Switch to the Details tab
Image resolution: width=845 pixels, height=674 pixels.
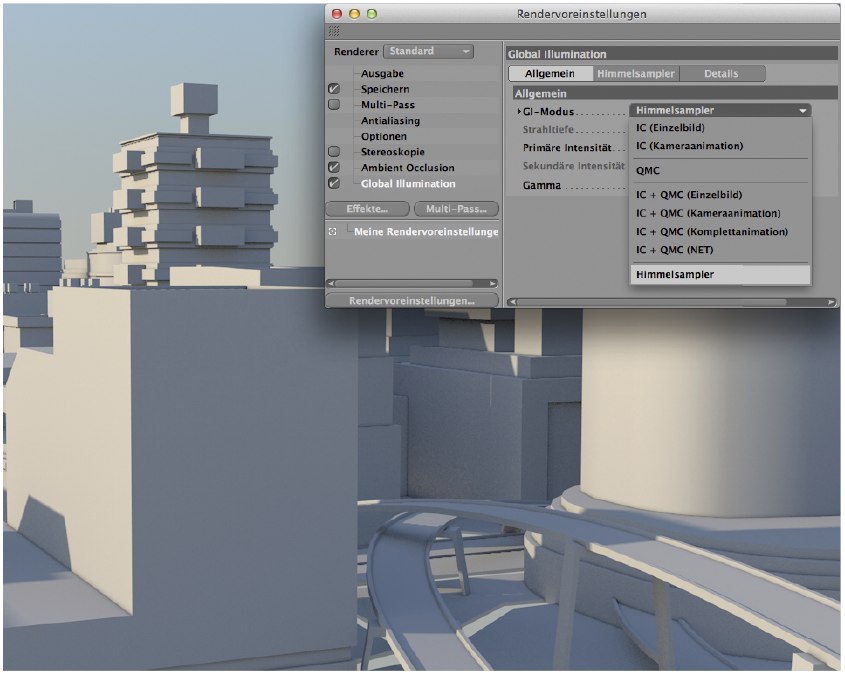pyautogui.click(x=720, y=73)
